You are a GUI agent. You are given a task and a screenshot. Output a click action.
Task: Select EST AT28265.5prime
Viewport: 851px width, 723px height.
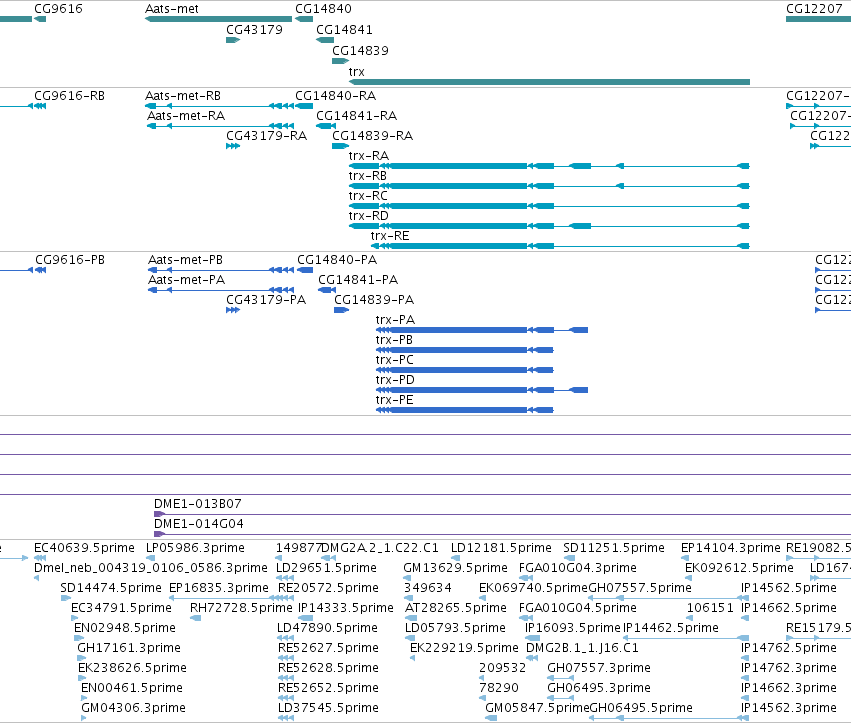pyautogui.click(x=456, y=608)
